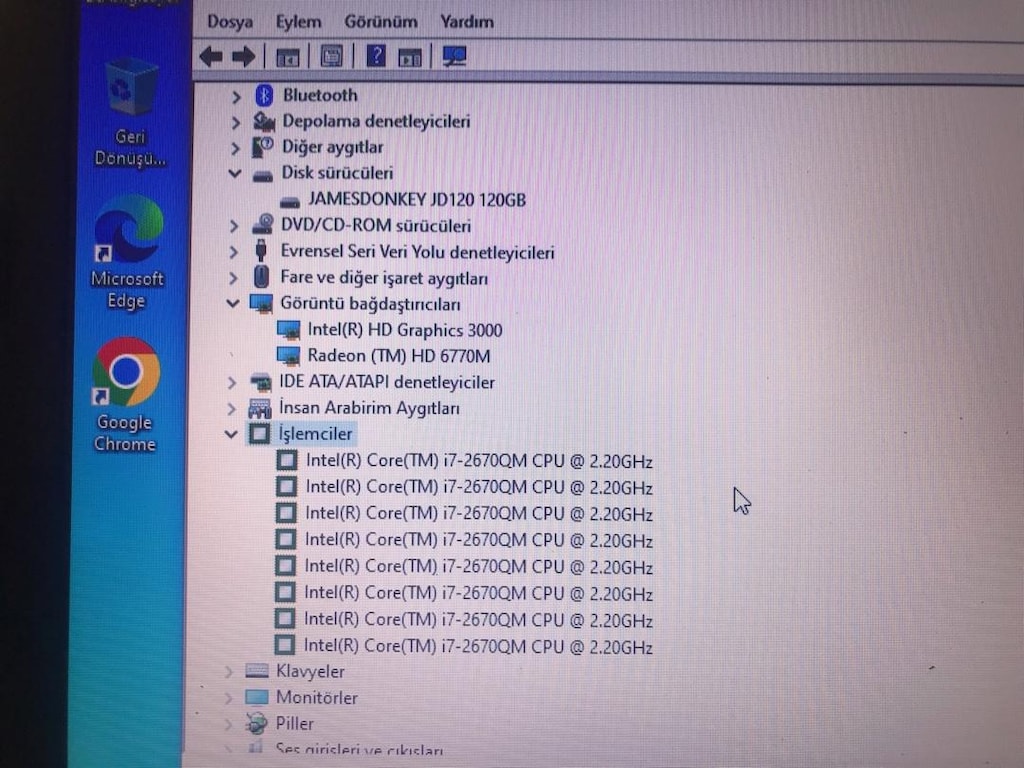Click Diğer aygıtlar label
The image size is (1024, 768).
pos(332,148)
